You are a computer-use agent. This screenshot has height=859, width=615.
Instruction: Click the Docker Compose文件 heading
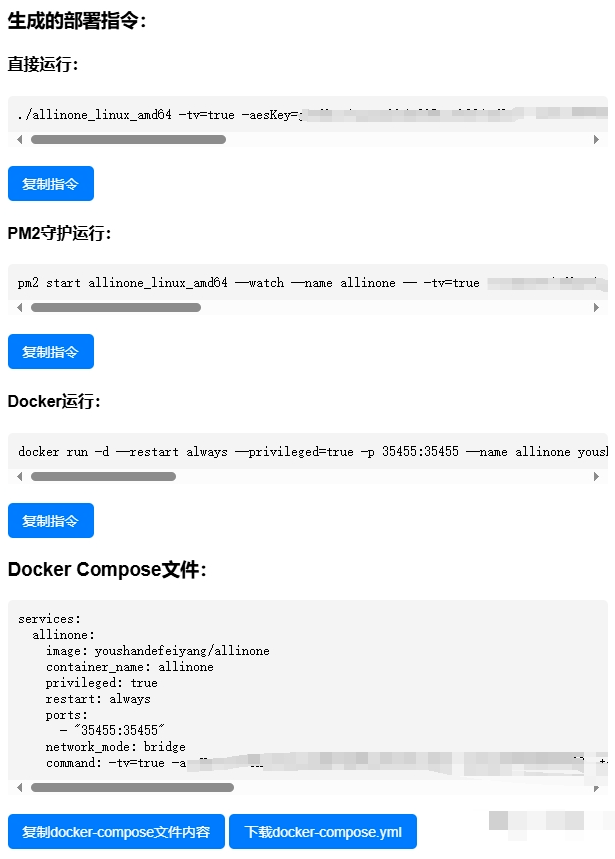pyautogui.click(x=104, y=570)
